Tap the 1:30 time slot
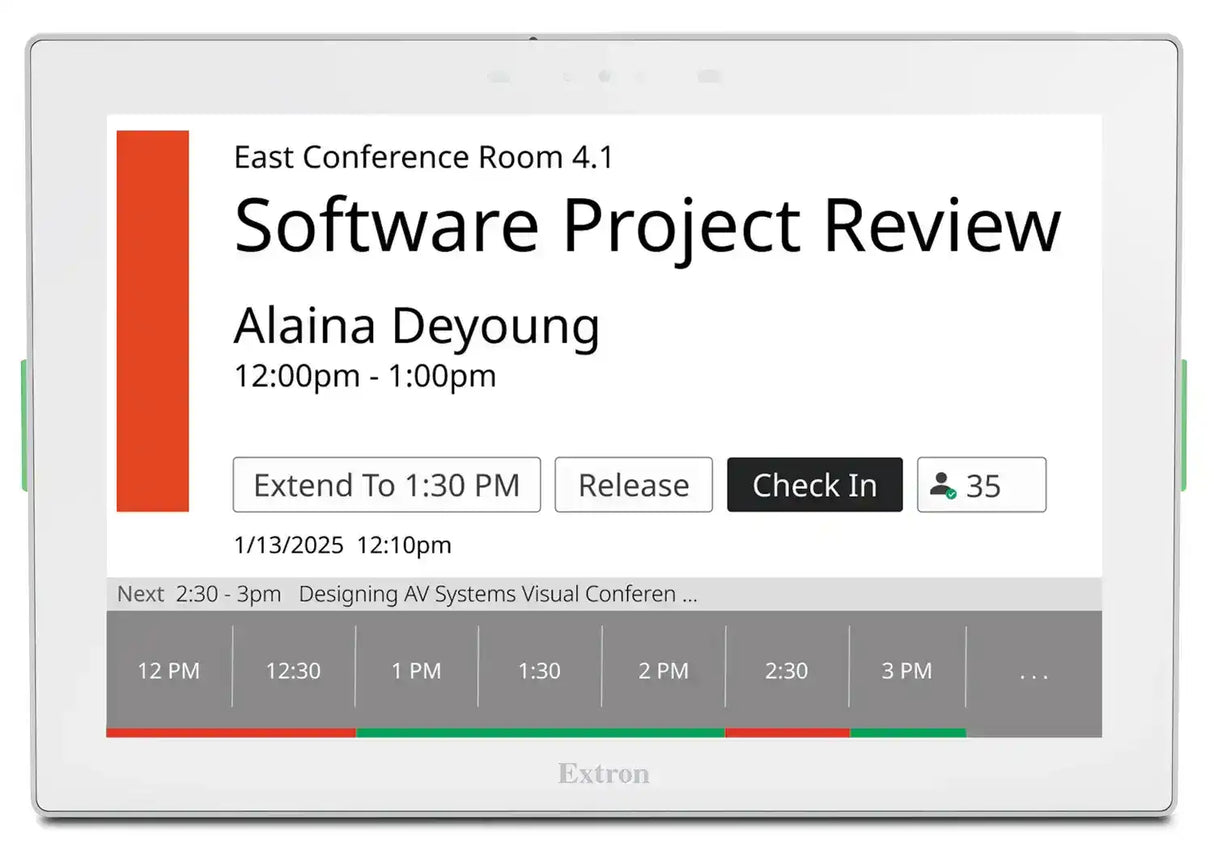1214x845 pixels. pyautogui.click(x=539, y=671)
